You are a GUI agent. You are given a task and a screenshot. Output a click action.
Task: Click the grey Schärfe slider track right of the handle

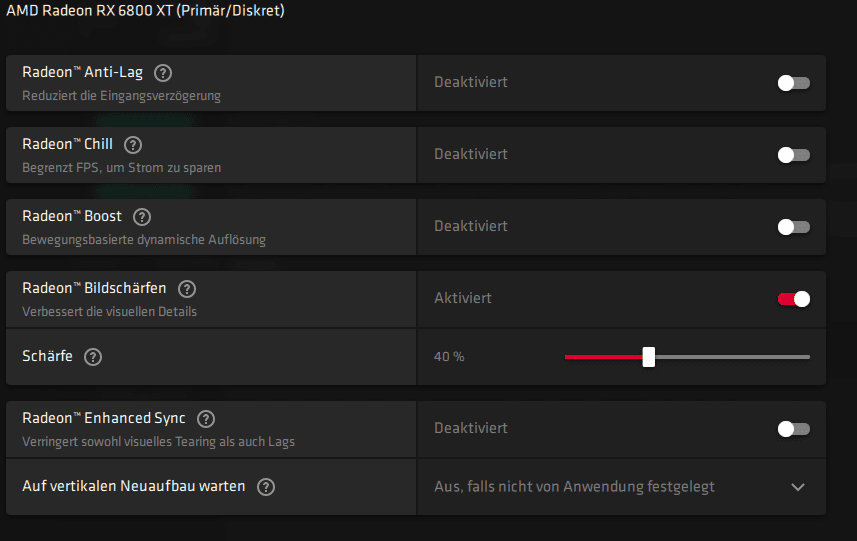tap(732, 357)
